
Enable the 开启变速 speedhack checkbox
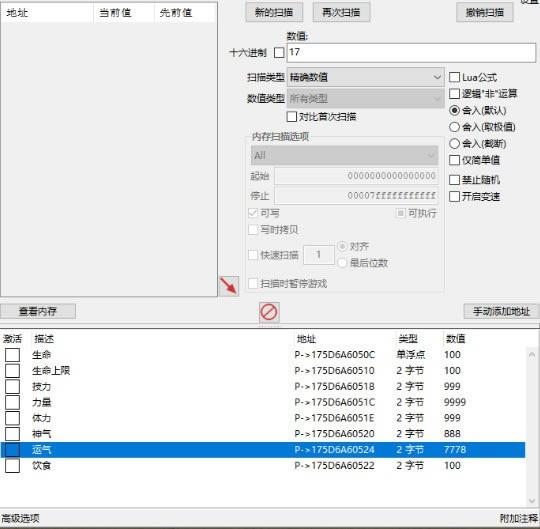[x=455, y=197]
